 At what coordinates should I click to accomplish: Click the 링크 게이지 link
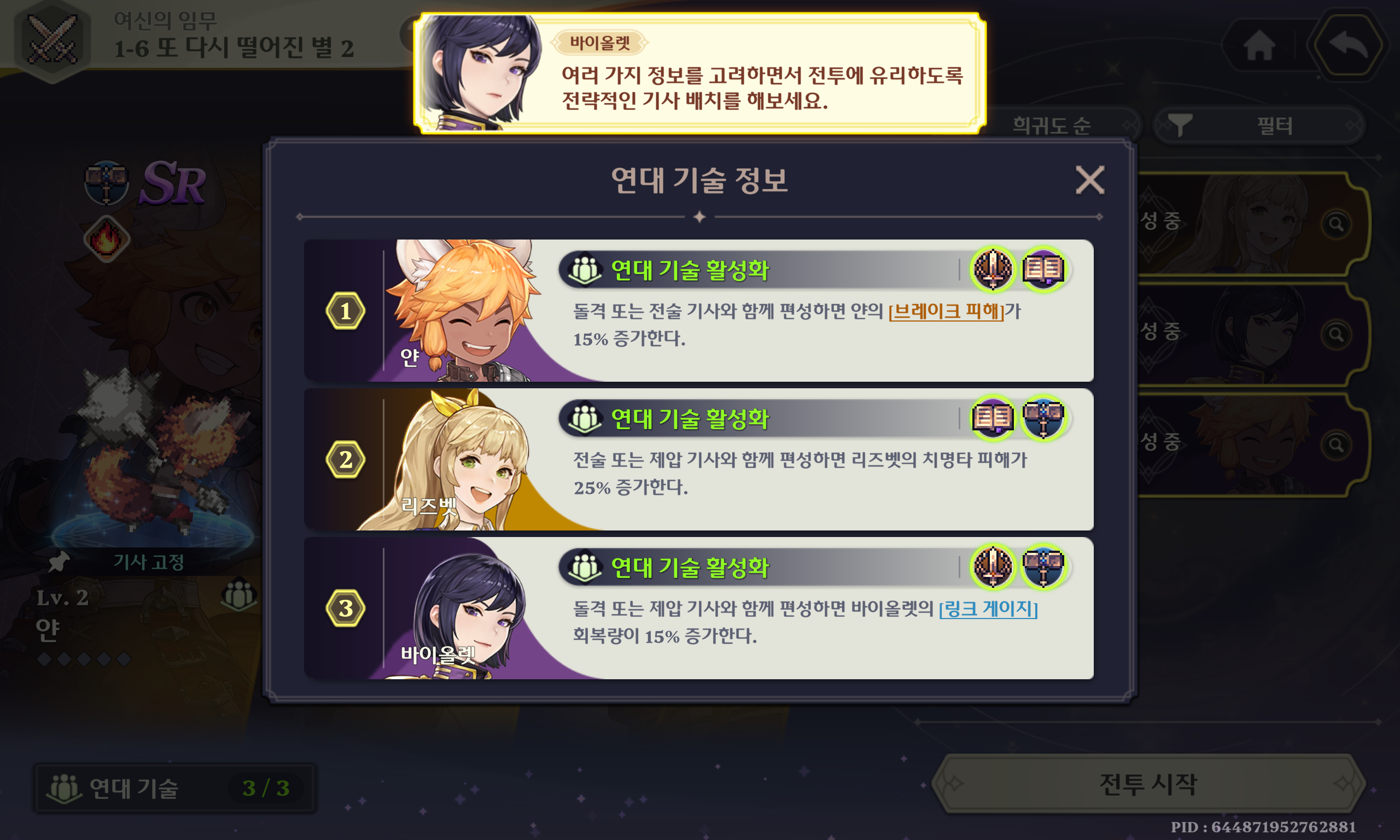point(988,609)
